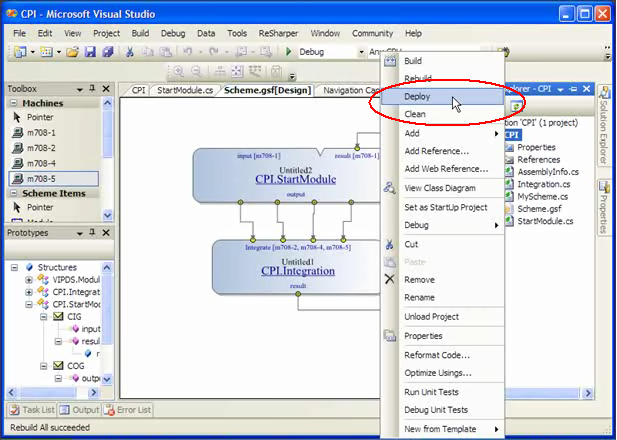Collapse the Machines toolbox section
617x440 pixels.
[x=14, y=103]
